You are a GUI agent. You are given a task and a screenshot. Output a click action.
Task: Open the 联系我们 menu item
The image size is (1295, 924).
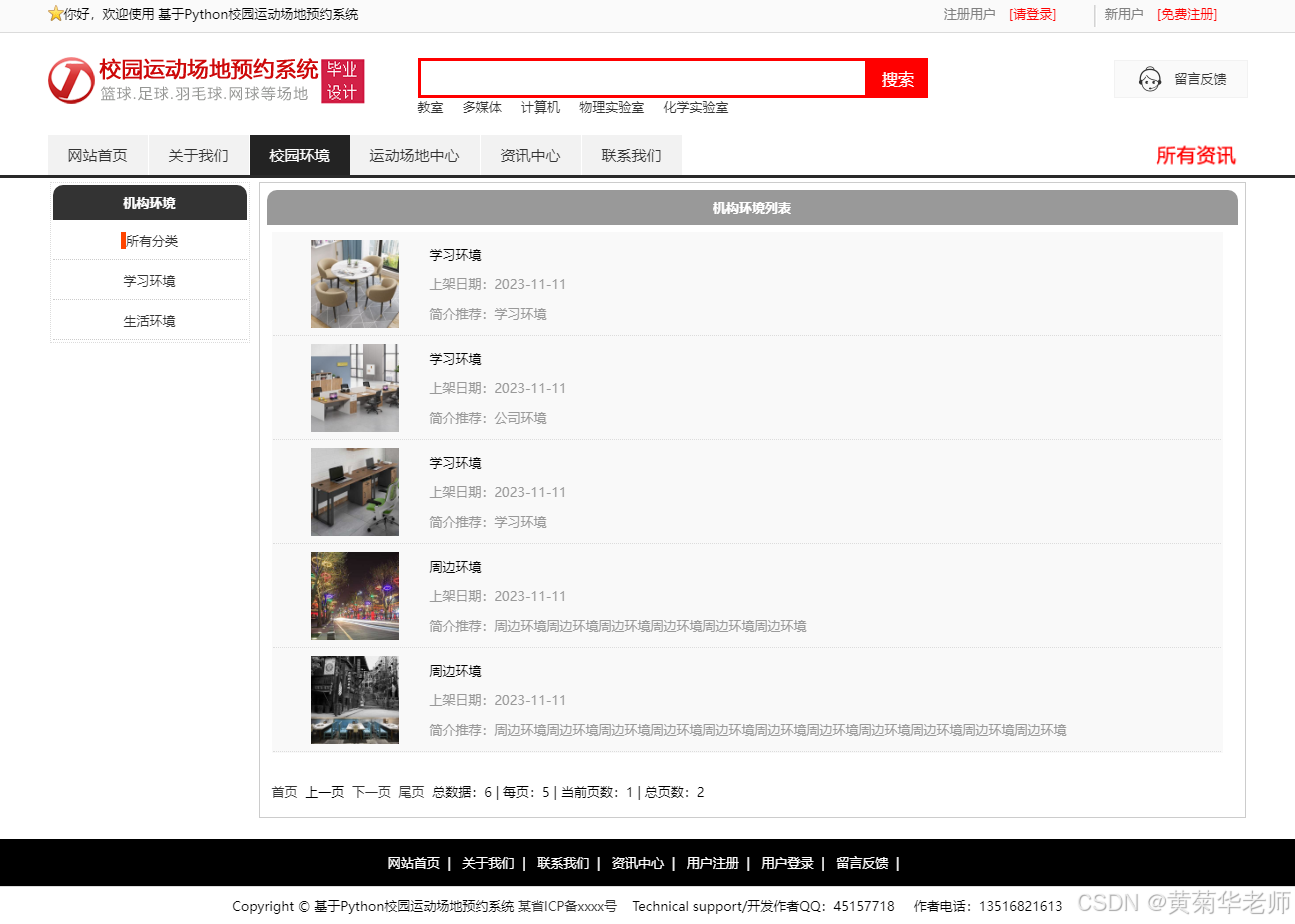click(x=631, y=155)
